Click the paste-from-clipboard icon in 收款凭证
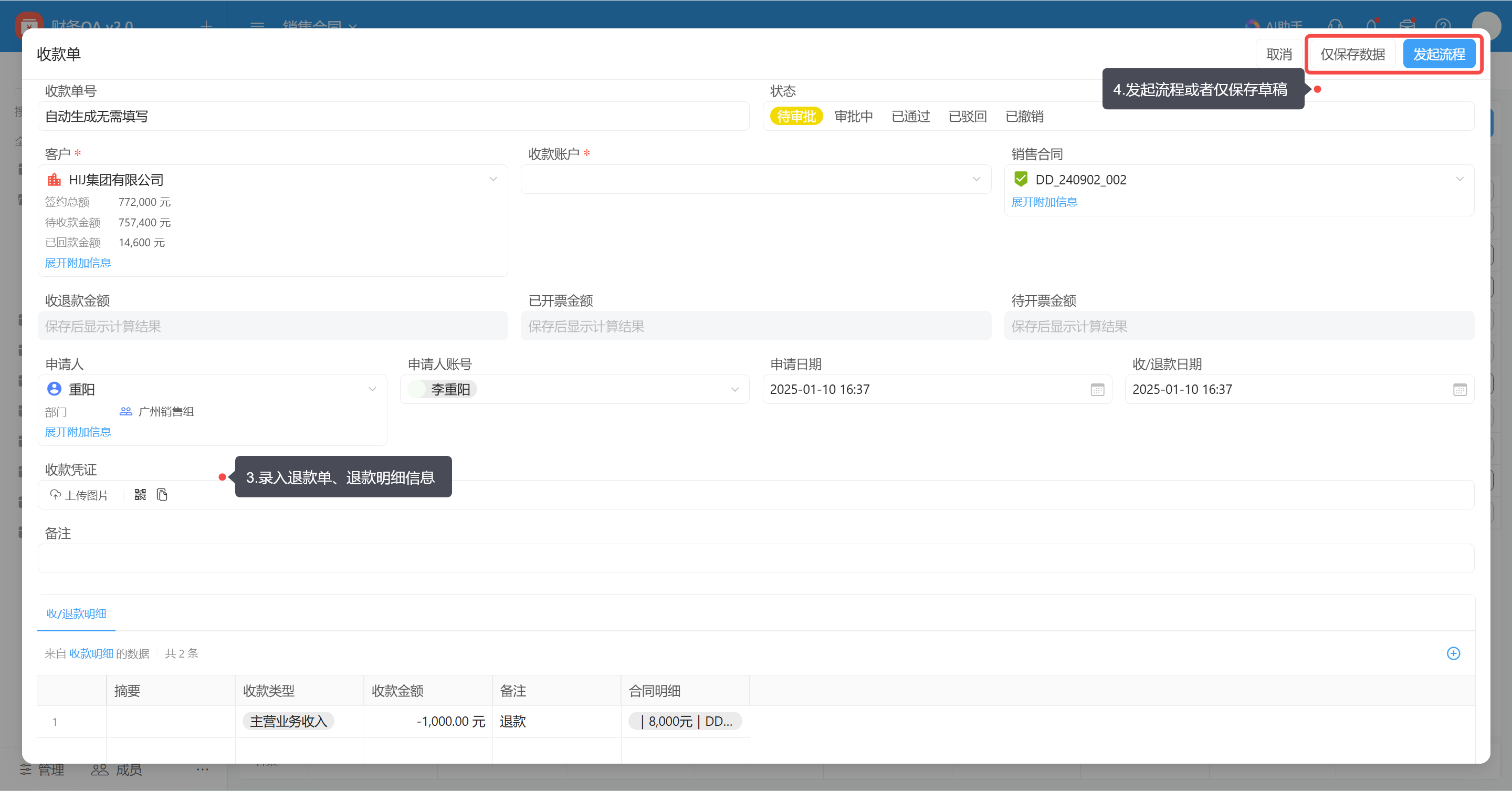This screenshot has width=1512, height=791. pyautogui.click(x=162, y=494)
